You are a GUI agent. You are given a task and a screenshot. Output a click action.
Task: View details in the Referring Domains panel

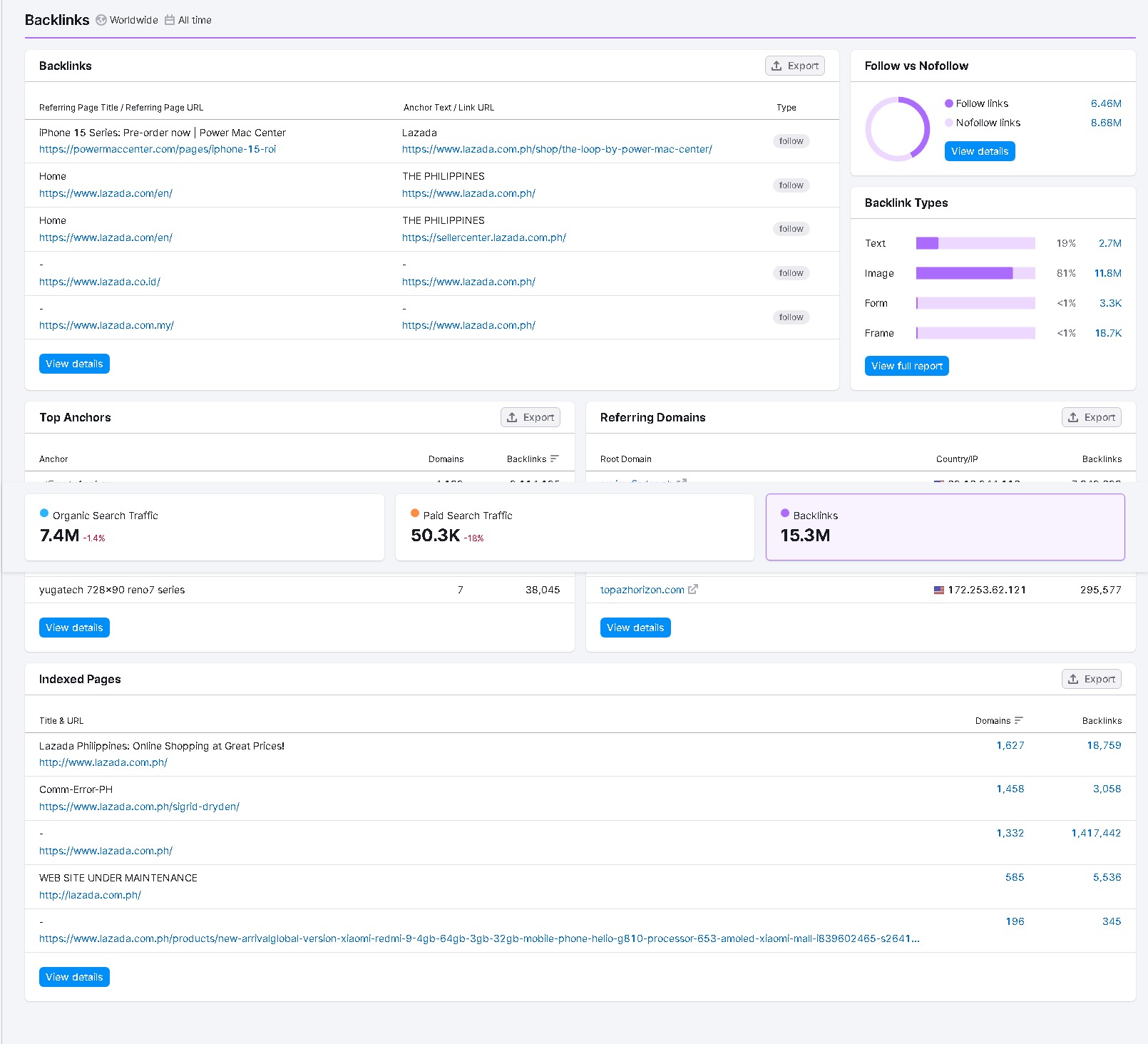click(635, 628)
